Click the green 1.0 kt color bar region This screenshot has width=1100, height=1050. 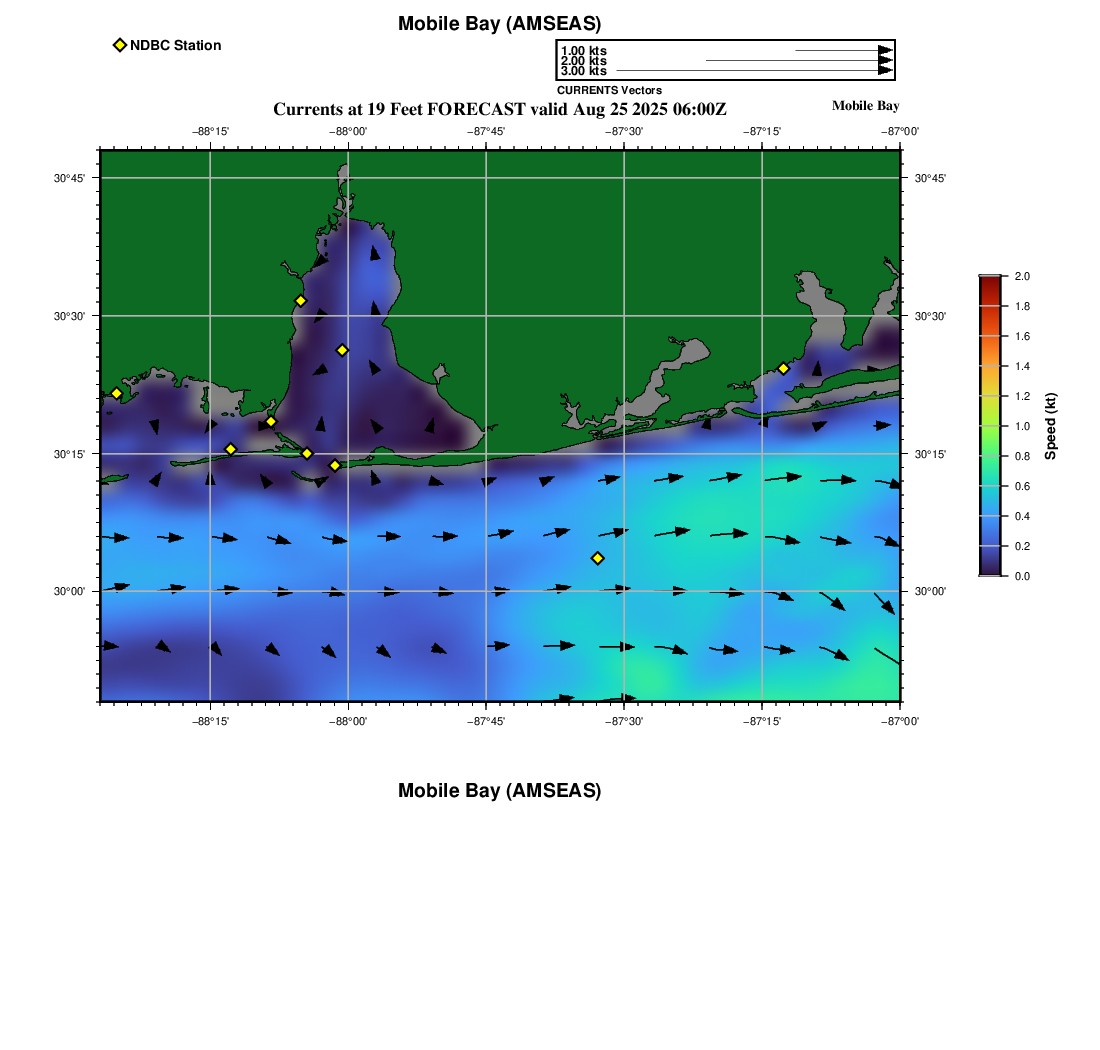[990, 426]
